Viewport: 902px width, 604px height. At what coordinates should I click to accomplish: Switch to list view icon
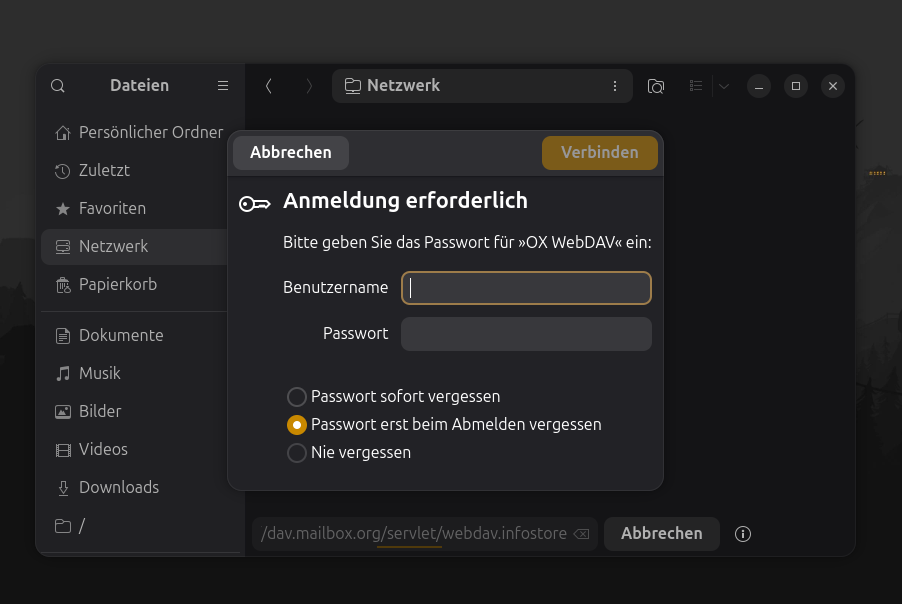pyautogui.click(x=696, y=86)
